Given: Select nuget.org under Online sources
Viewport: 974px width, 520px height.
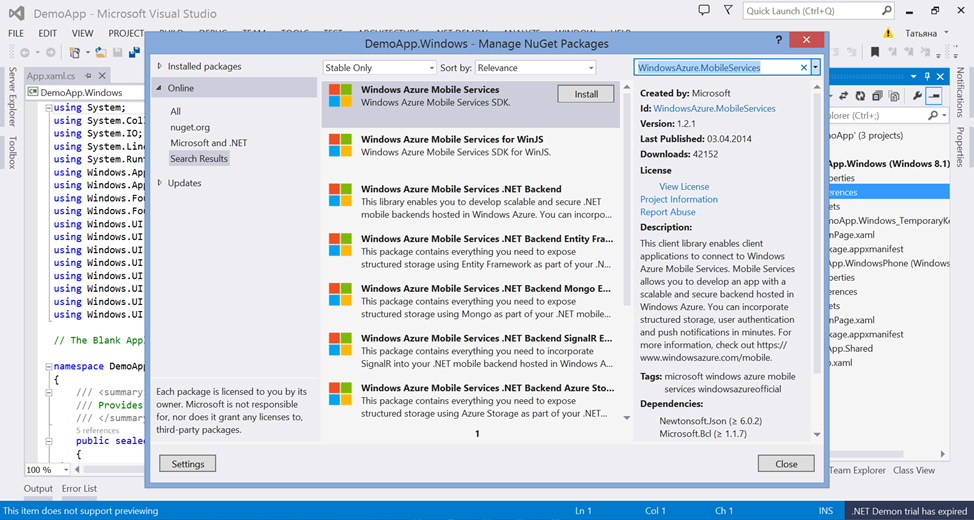Looking at the screenshot, I should 190,127.
